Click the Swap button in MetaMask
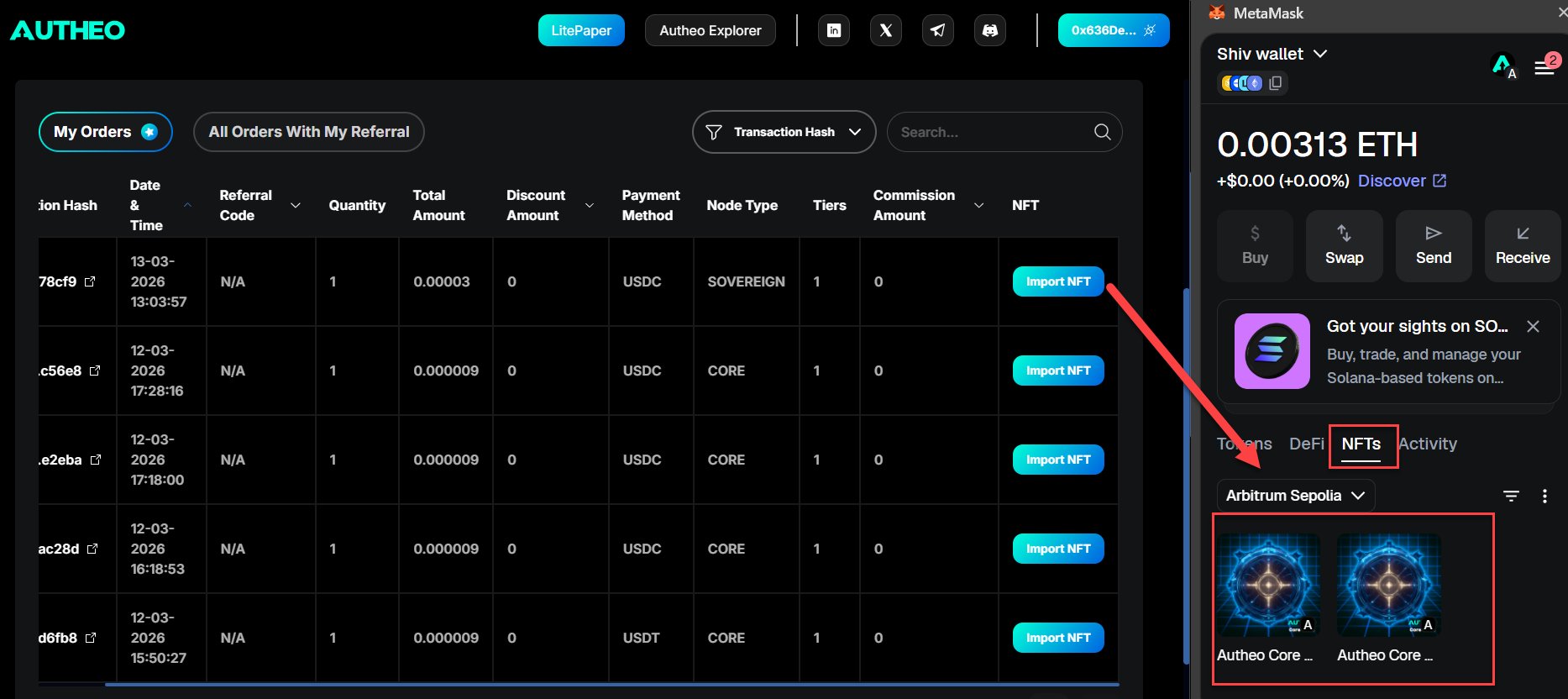Image resolution: width=1568 pixels, height=699 pixels. pyautogui.click(x=1344, y=245)
